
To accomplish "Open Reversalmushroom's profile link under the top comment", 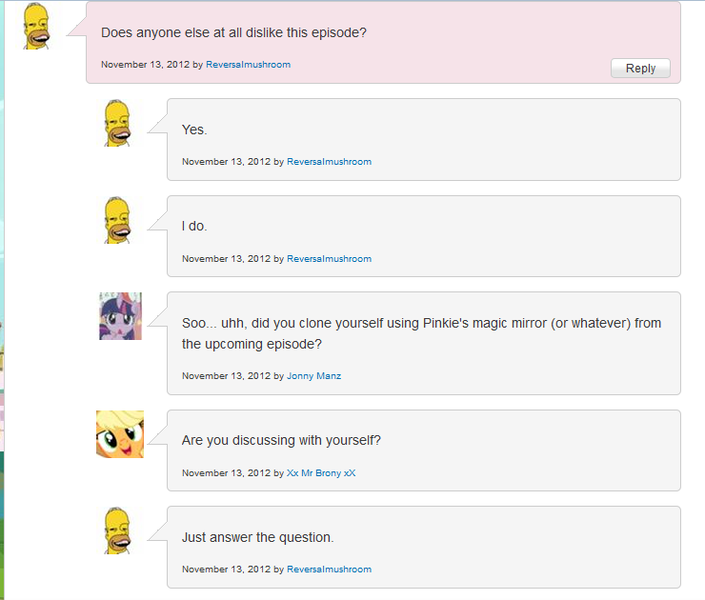I will click(248, 64).
